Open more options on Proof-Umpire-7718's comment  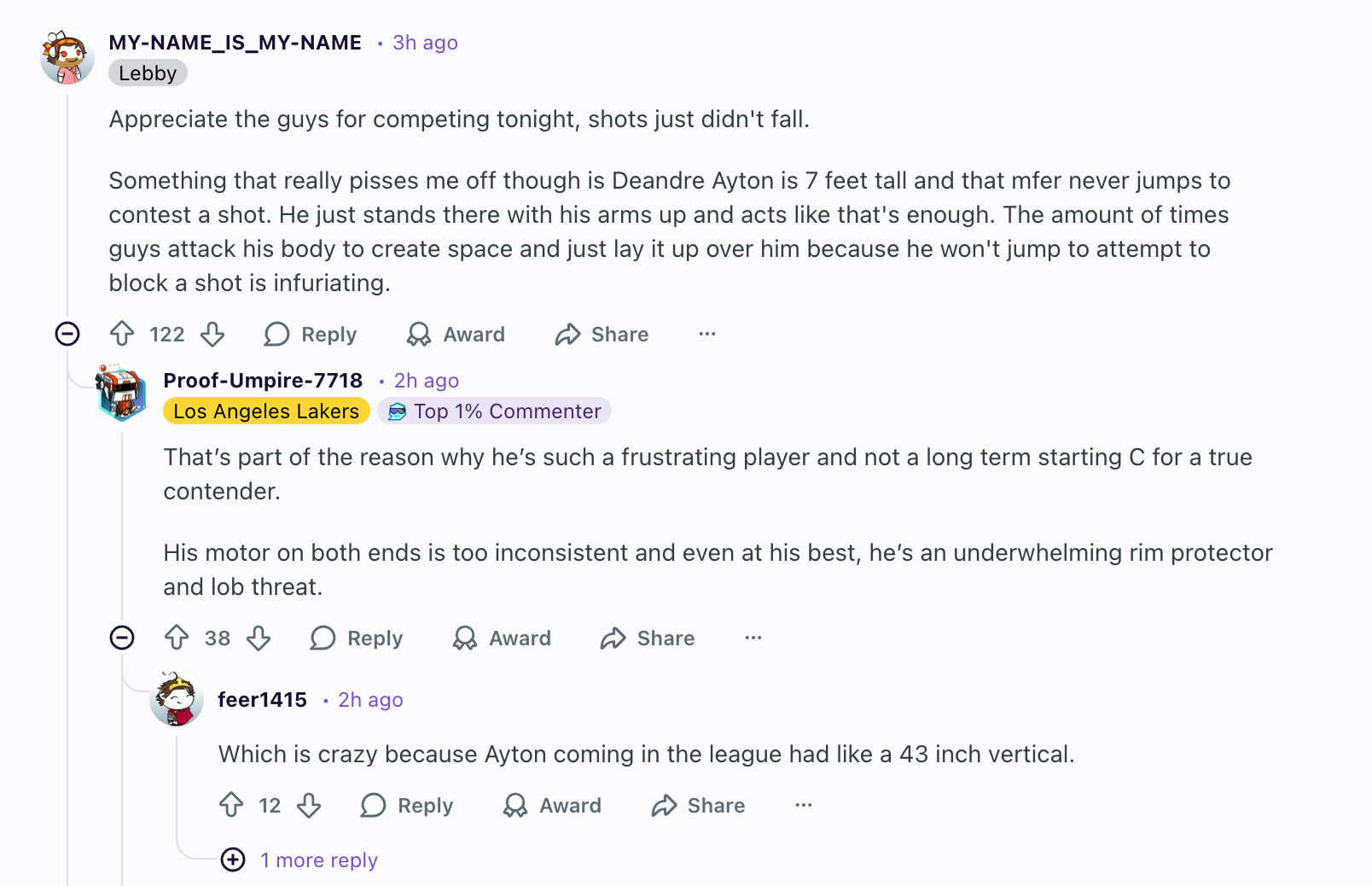tap(753, 638)
